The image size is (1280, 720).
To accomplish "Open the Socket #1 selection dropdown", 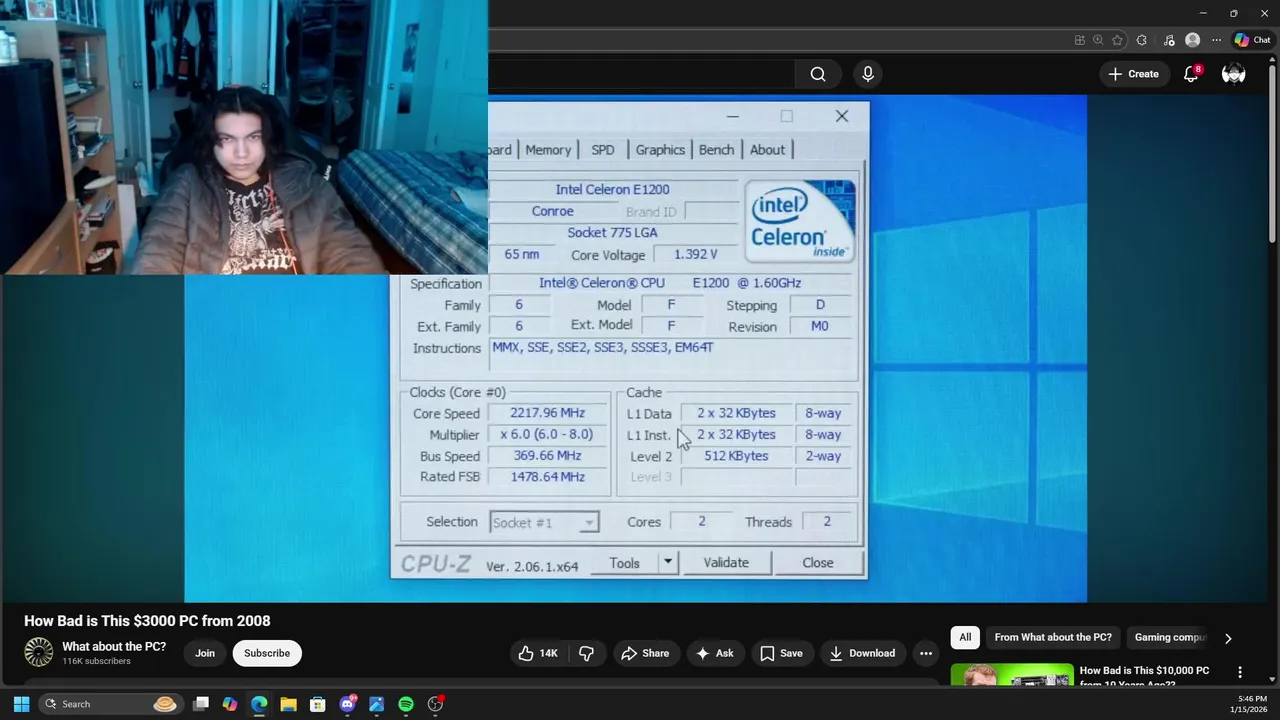I will tap(544, 523).
